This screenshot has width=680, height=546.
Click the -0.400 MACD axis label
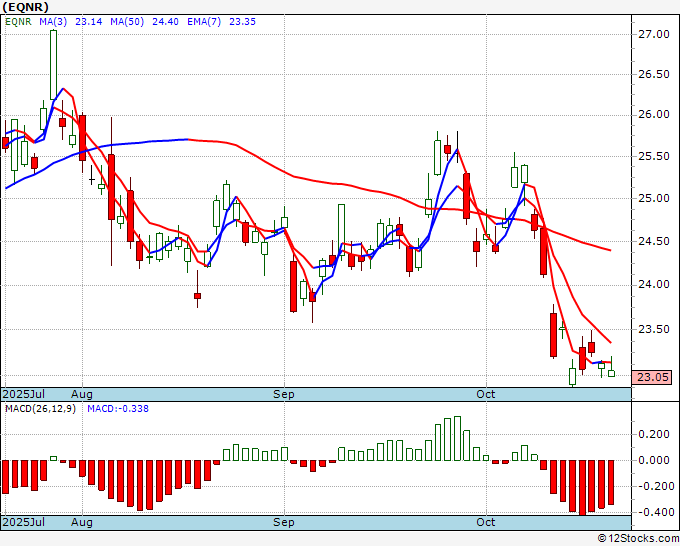pos(652,512)
